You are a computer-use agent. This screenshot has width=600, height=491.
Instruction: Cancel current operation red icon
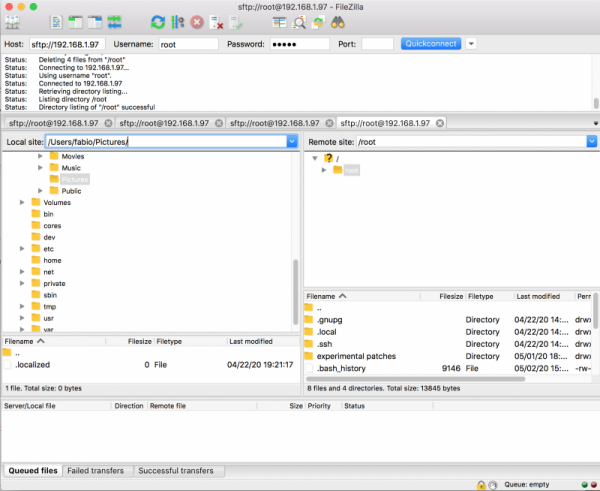197,23
